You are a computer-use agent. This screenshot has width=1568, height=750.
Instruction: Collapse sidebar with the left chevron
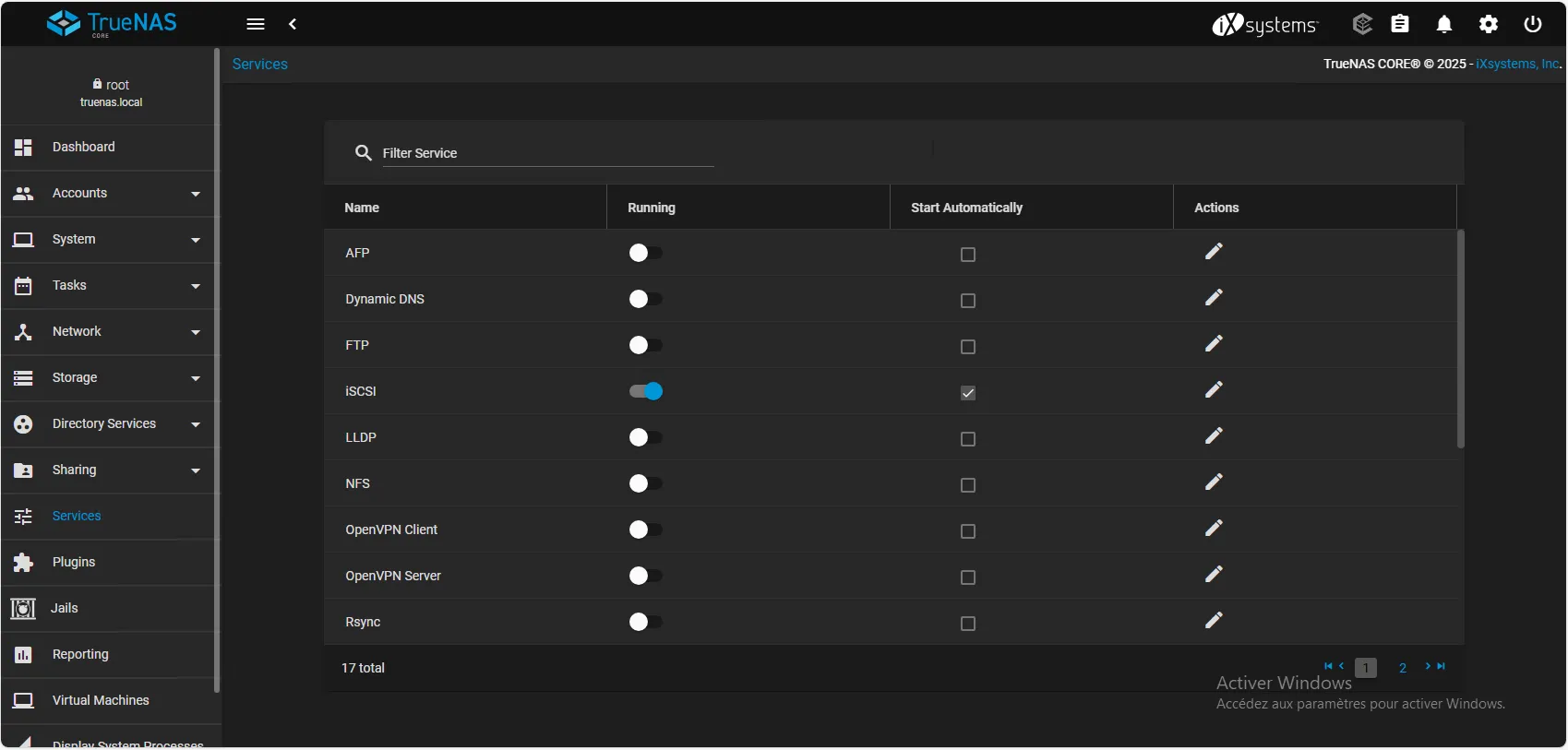[x=293, y=25]
